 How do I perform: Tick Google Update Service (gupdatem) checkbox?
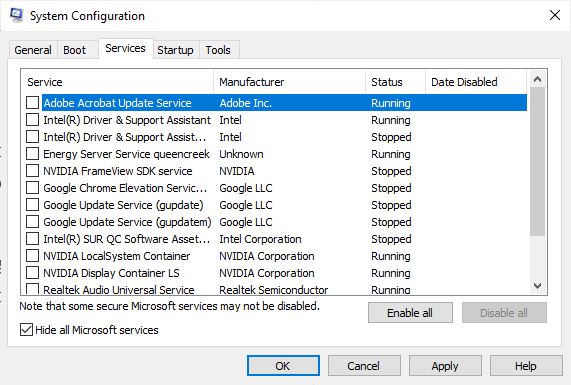pos(32,222)
